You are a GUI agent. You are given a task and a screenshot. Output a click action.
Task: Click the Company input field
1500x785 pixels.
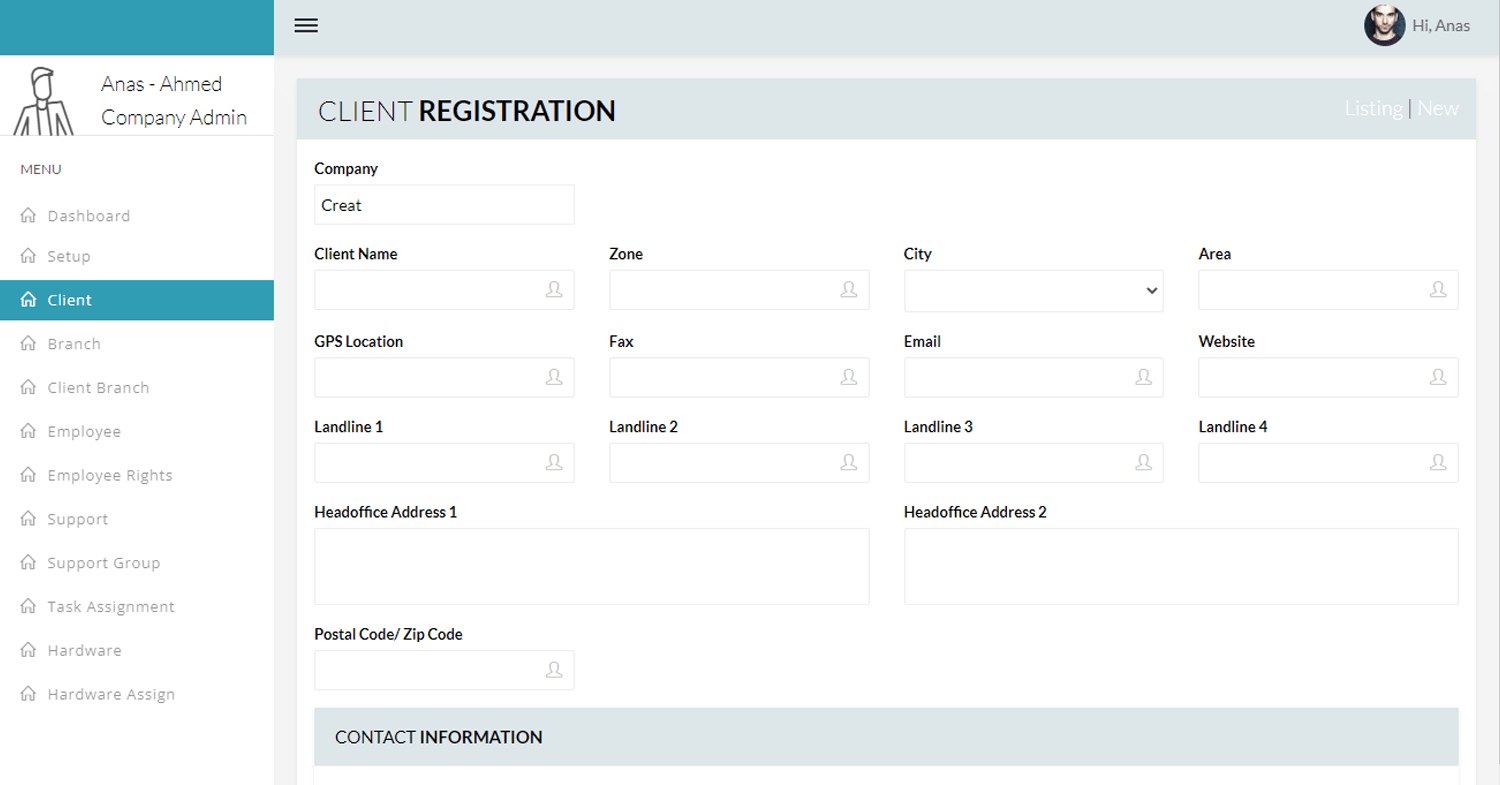(444, 205)
